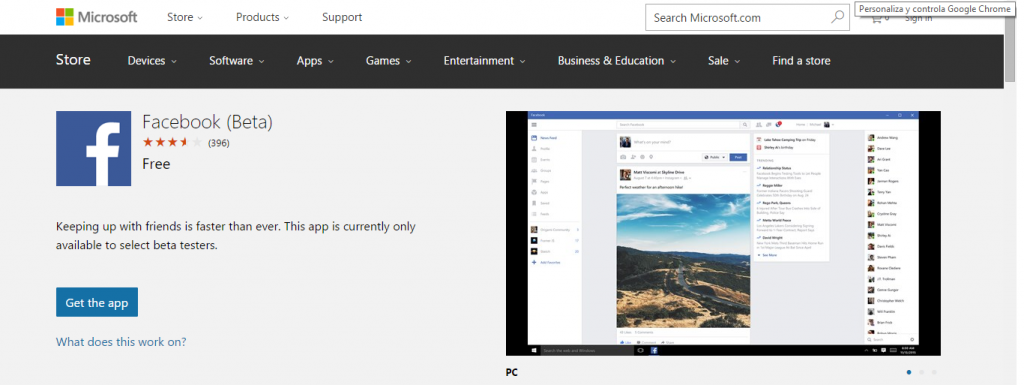Click the Search Microsoft.com field
The image size is (1024, 385).
[747, 18]
